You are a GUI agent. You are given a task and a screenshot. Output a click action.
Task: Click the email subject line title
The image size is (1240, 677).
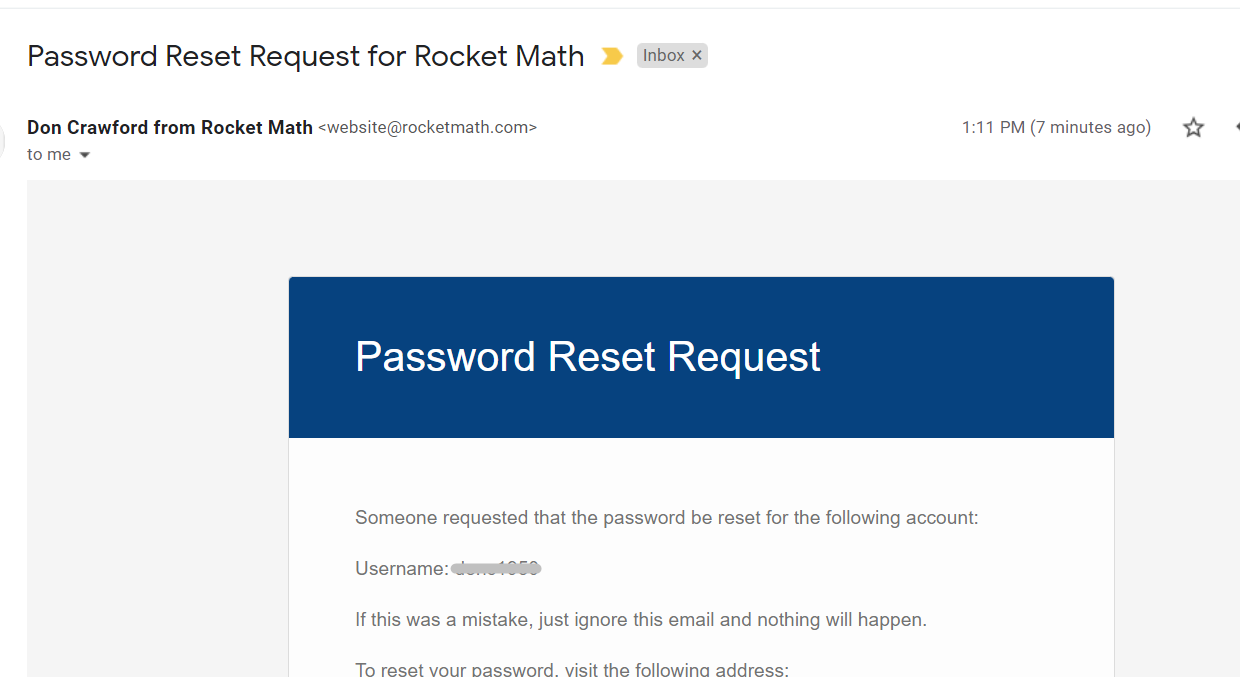(305, 56)
